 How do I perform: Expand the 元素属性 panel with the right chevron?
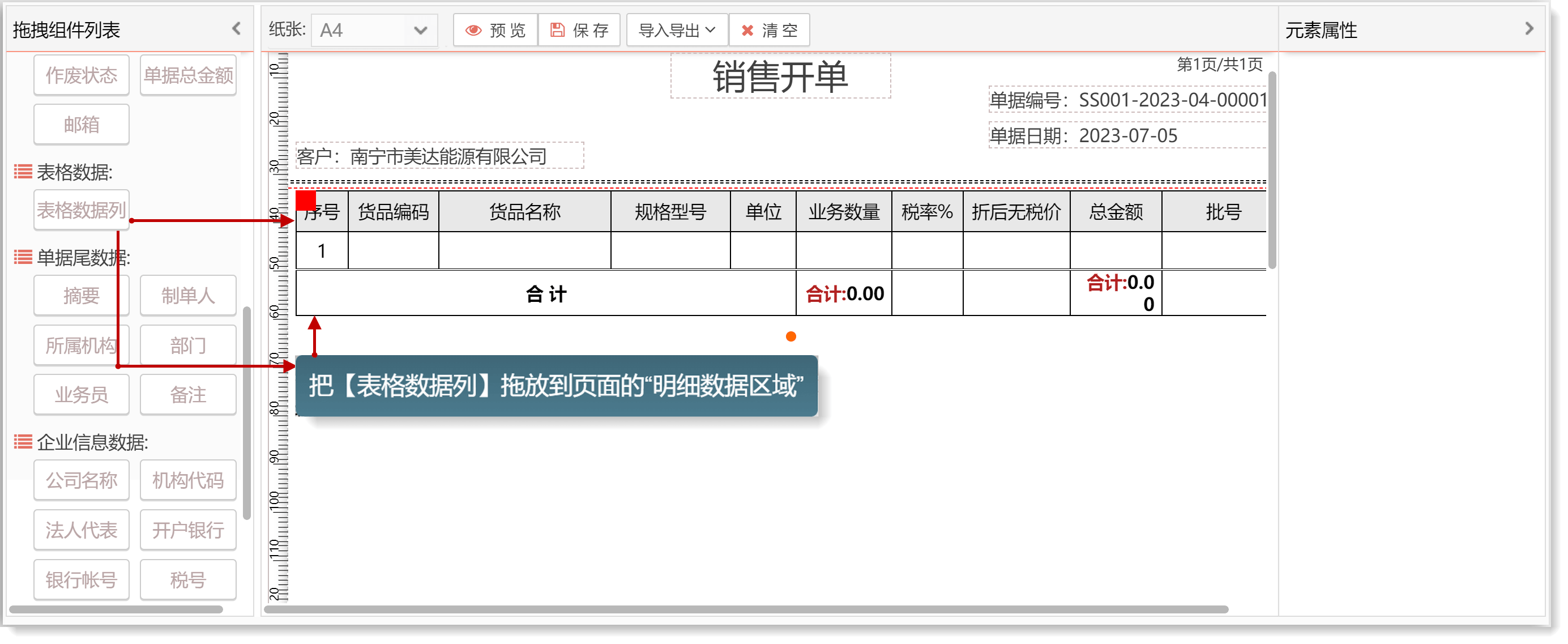pyautogui.click(x=1529, y=29)
